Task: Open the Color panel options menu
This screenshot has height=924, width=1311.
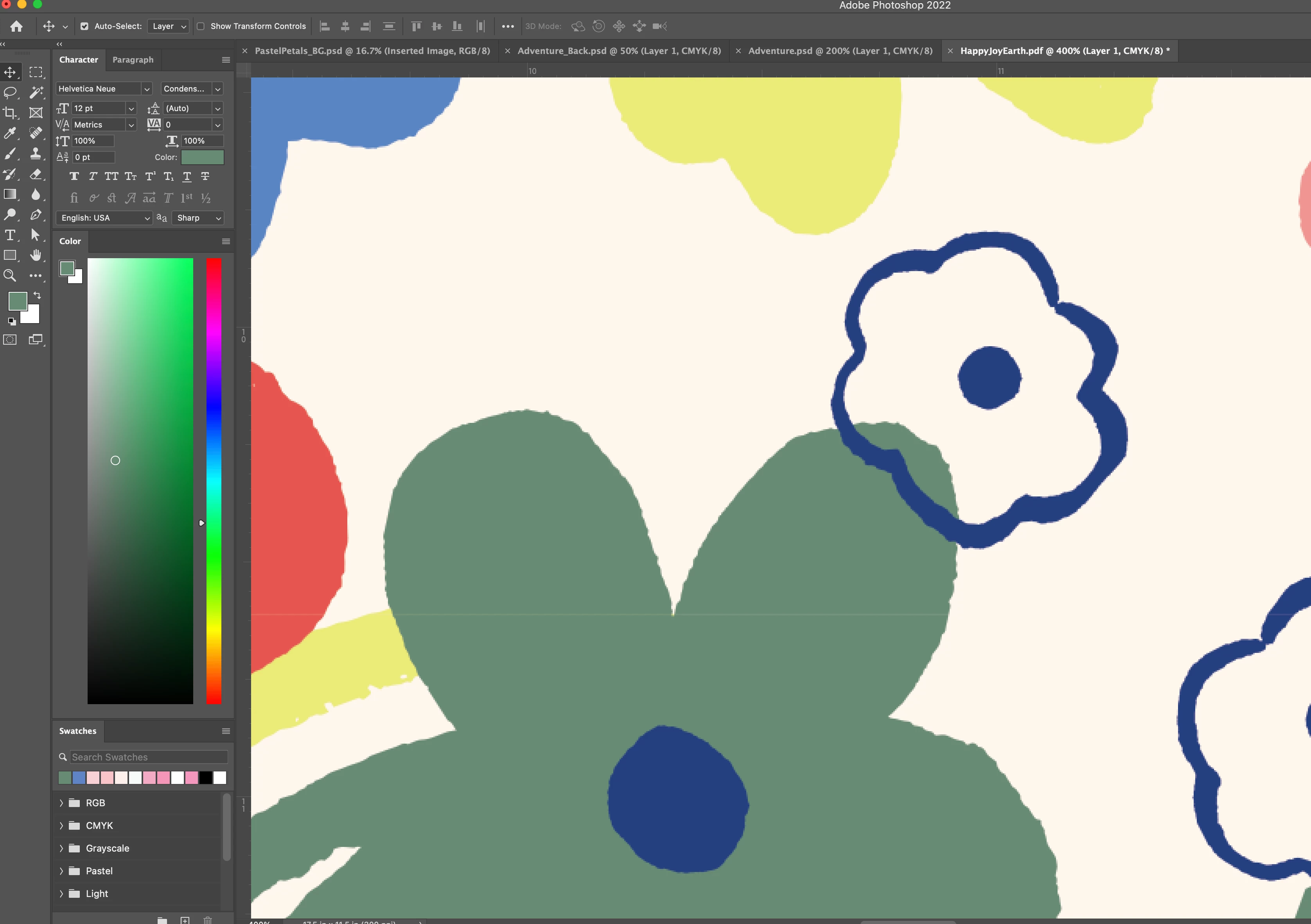Action: (226, 241)
